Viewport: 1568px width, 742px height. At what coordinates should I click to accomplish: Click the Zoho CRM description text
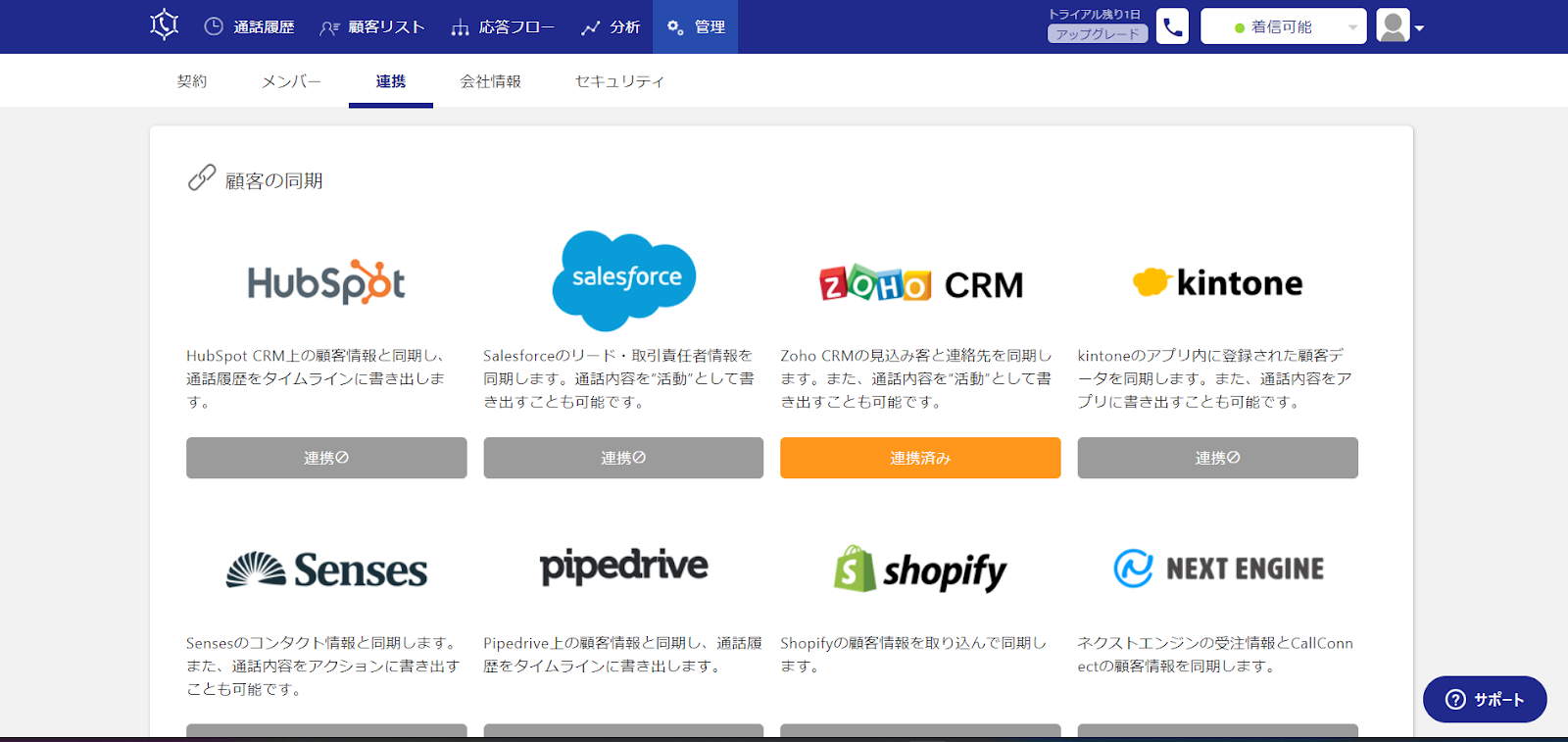point(917,378)
